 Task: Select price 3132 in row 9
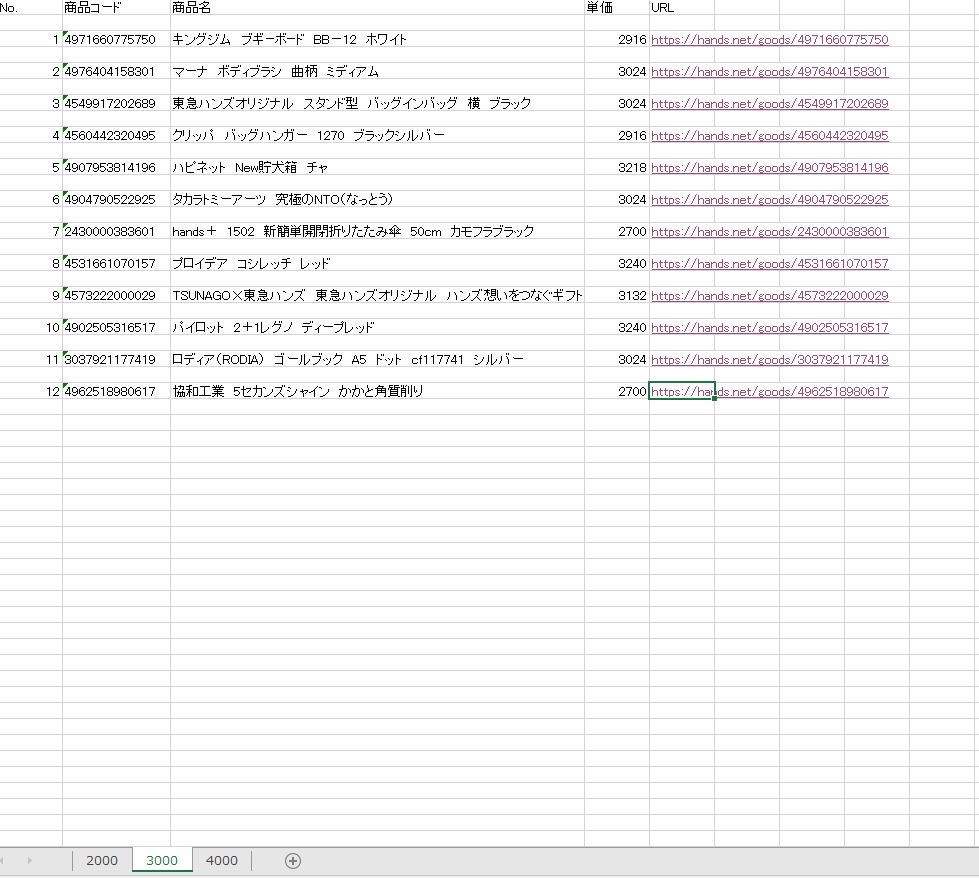pos(616,295)
